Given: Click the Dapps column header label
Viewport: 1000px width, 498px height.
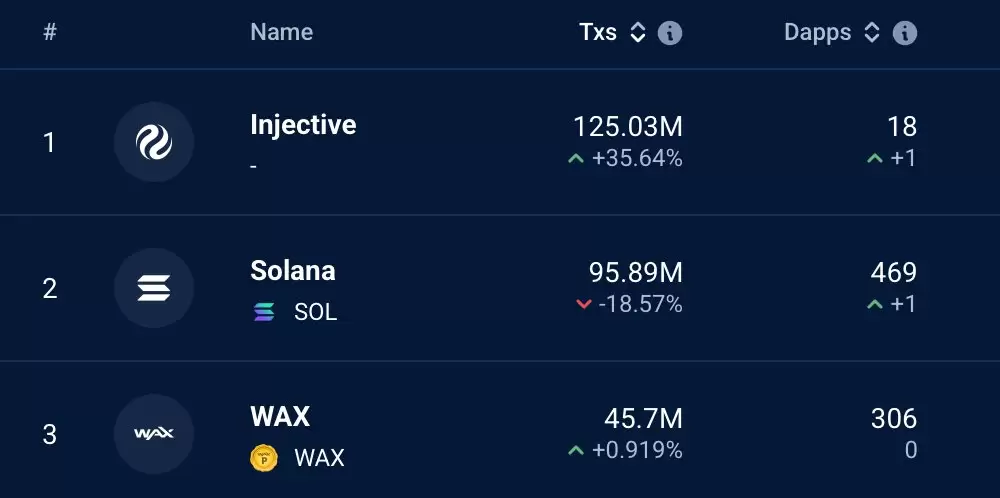Looking at the screenshot, I should (818, 32).
